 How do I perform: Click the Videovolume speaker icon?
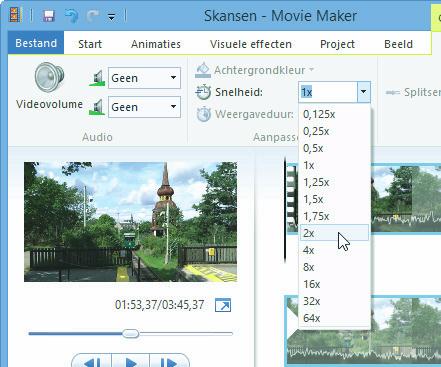pos(50,77)
